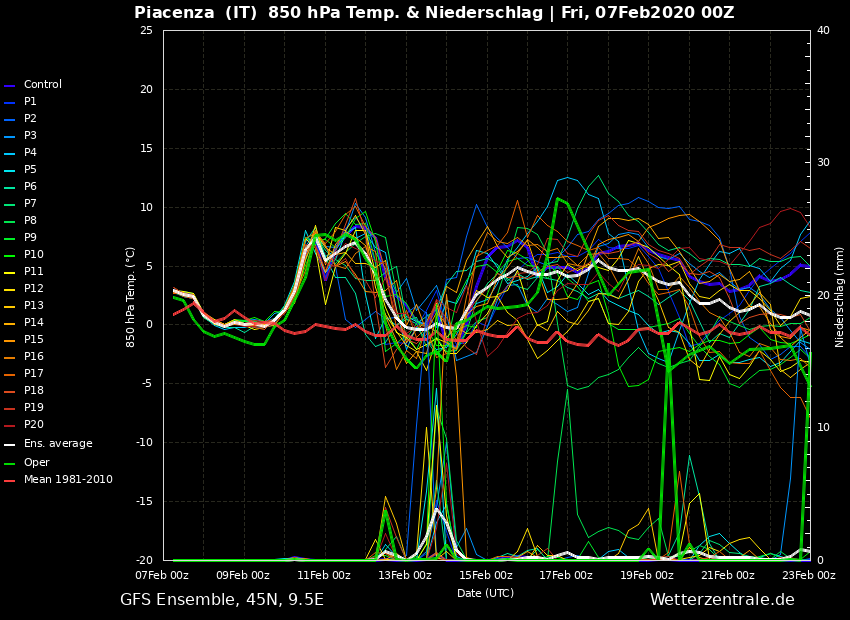Select the P17 legend entry
This screenshot has width=850, height=620.
(x=33, y=374)
